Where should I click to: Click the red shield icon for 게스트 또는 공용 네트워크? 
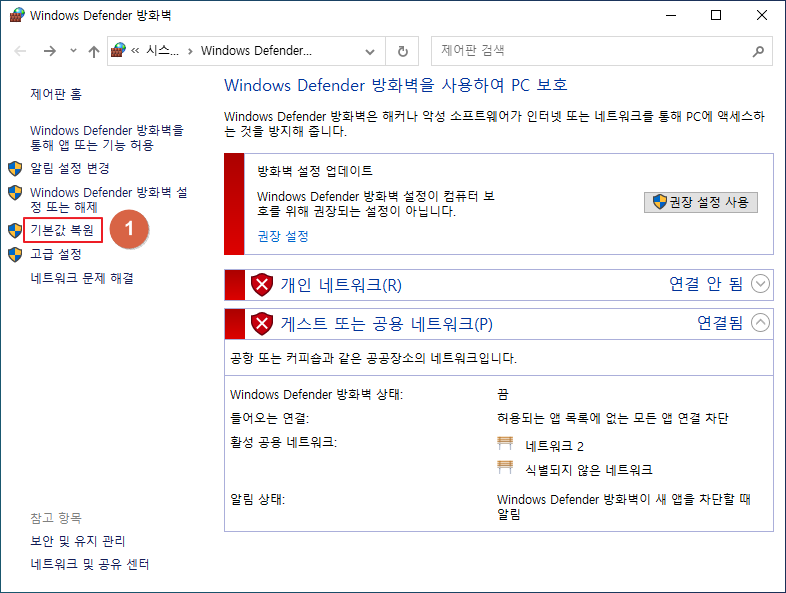(x=262, y=324)
